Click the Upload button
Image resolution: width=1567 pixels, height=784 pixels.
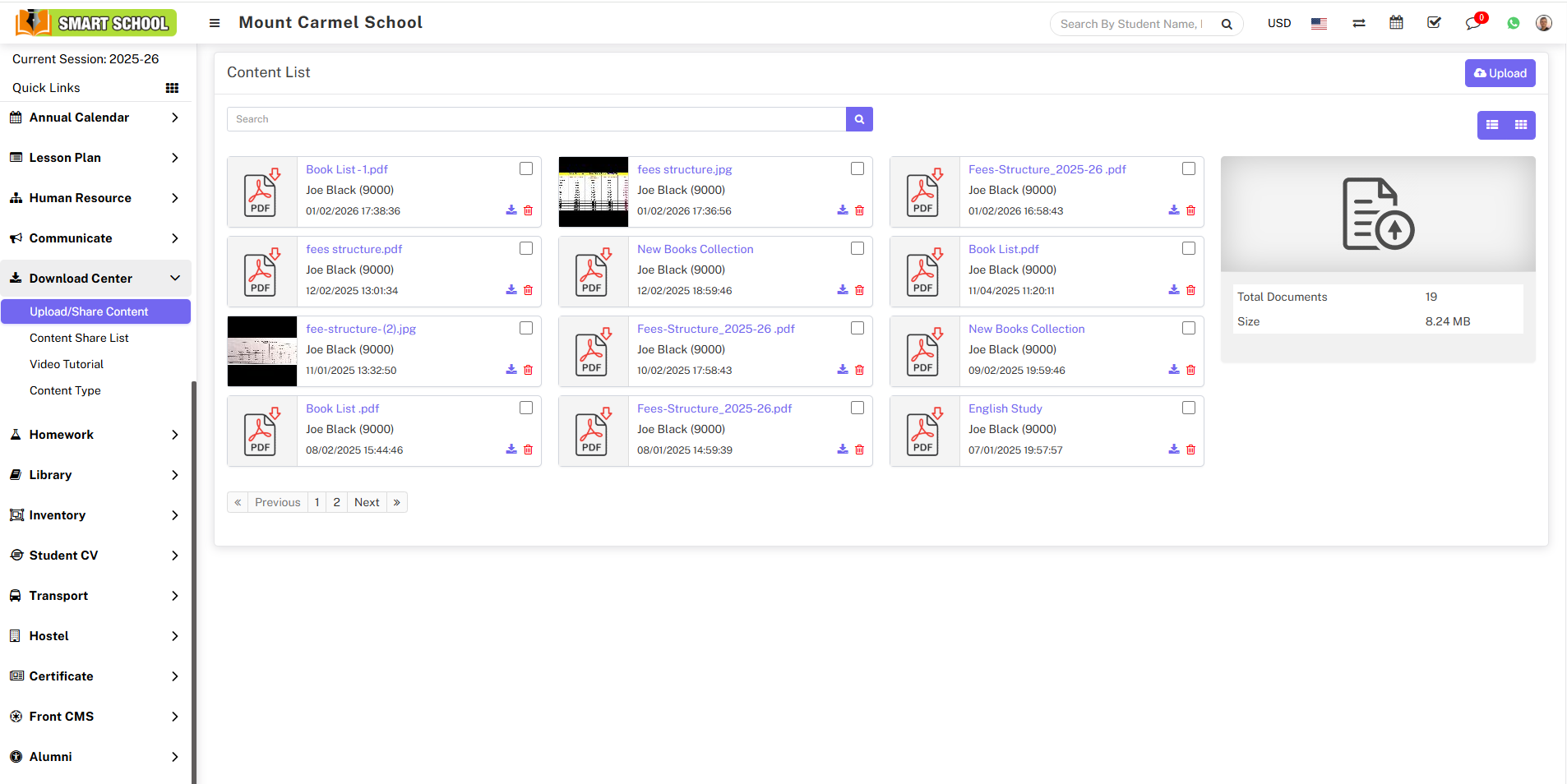1500,73
